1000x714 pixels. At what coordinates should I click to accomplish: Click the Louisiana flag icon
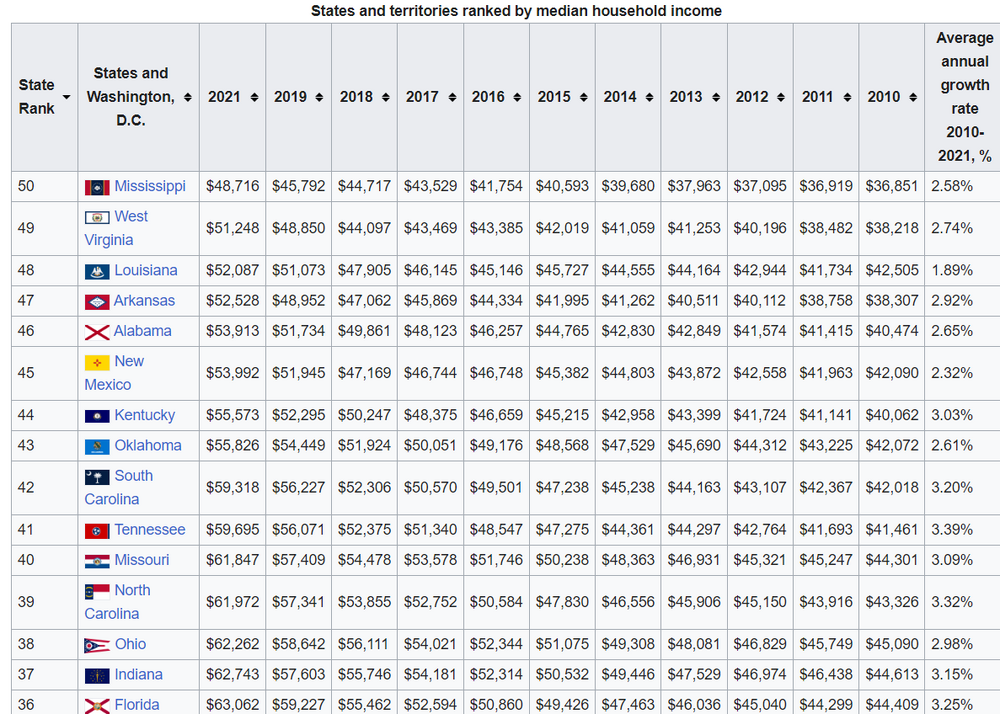pyautogui.click(x=97, y=271)
